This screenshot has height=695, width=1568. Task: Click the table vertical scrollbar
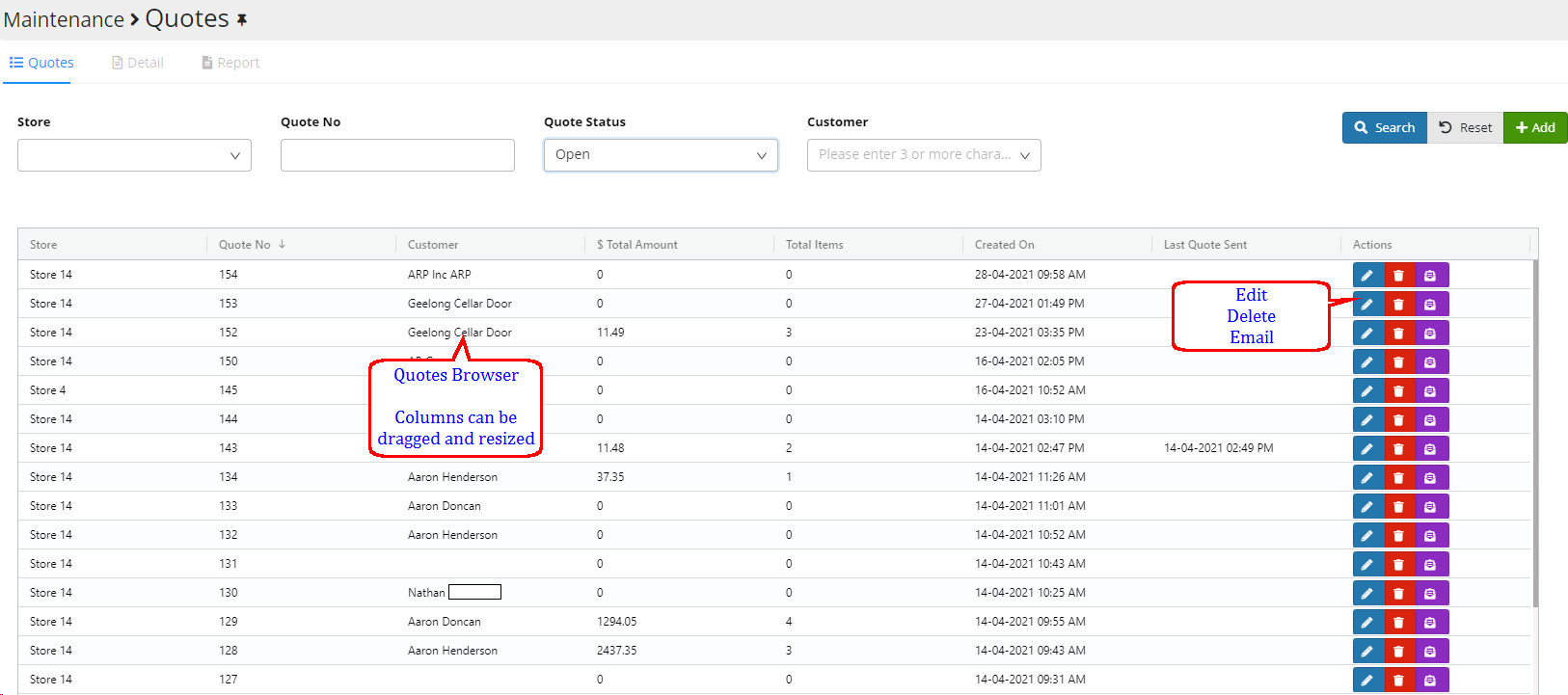(x=1534, y=434)
